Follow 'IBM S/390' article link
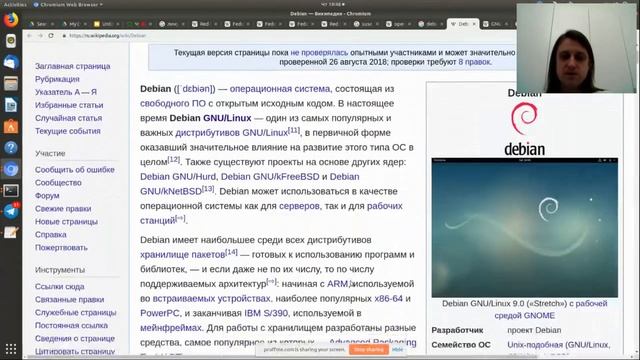This screenshot has width=640, height=360. 266,313
